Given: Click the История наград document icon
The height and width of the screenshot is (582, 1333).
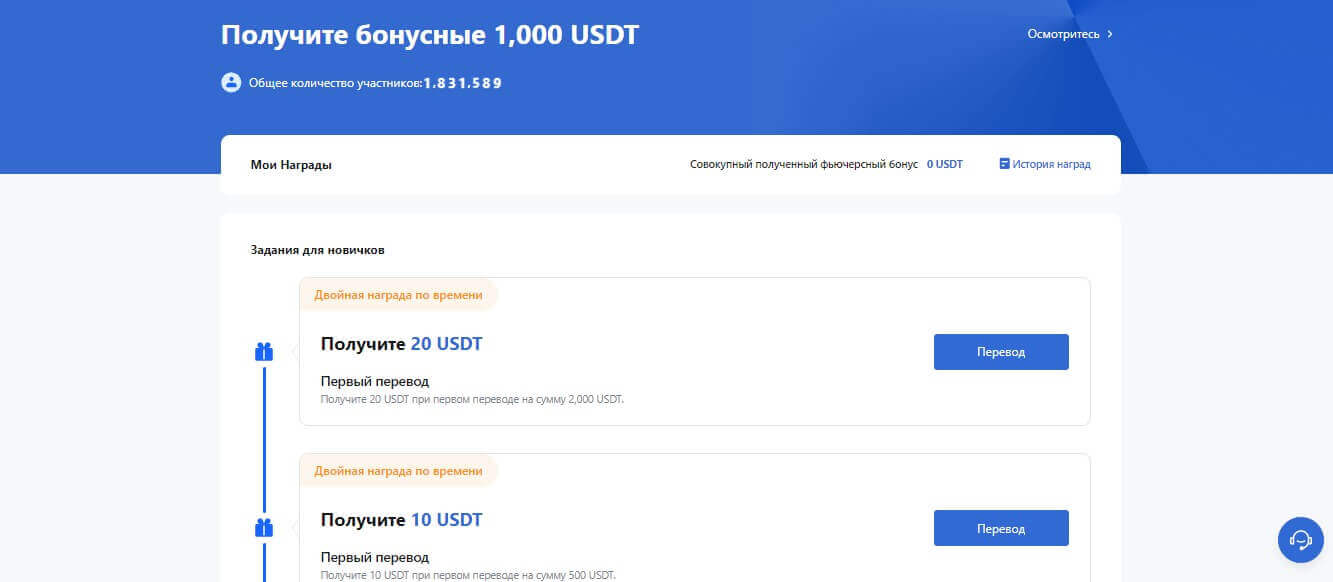Looking at the screenshot, I should [1004, 164].
